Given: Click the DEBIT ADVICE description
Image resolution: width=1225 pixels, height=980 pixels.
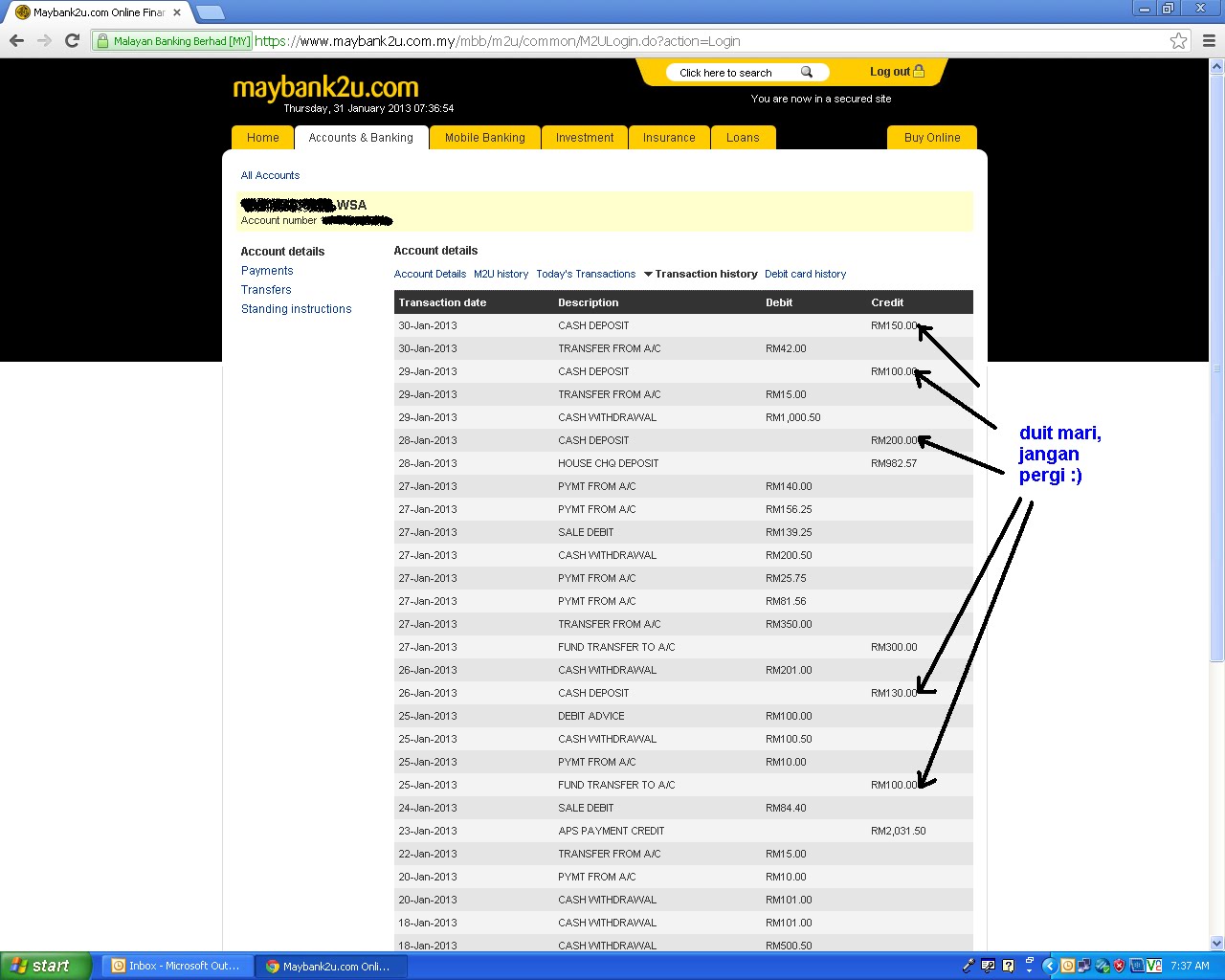Looking at the screenshot, I should 590,716.
